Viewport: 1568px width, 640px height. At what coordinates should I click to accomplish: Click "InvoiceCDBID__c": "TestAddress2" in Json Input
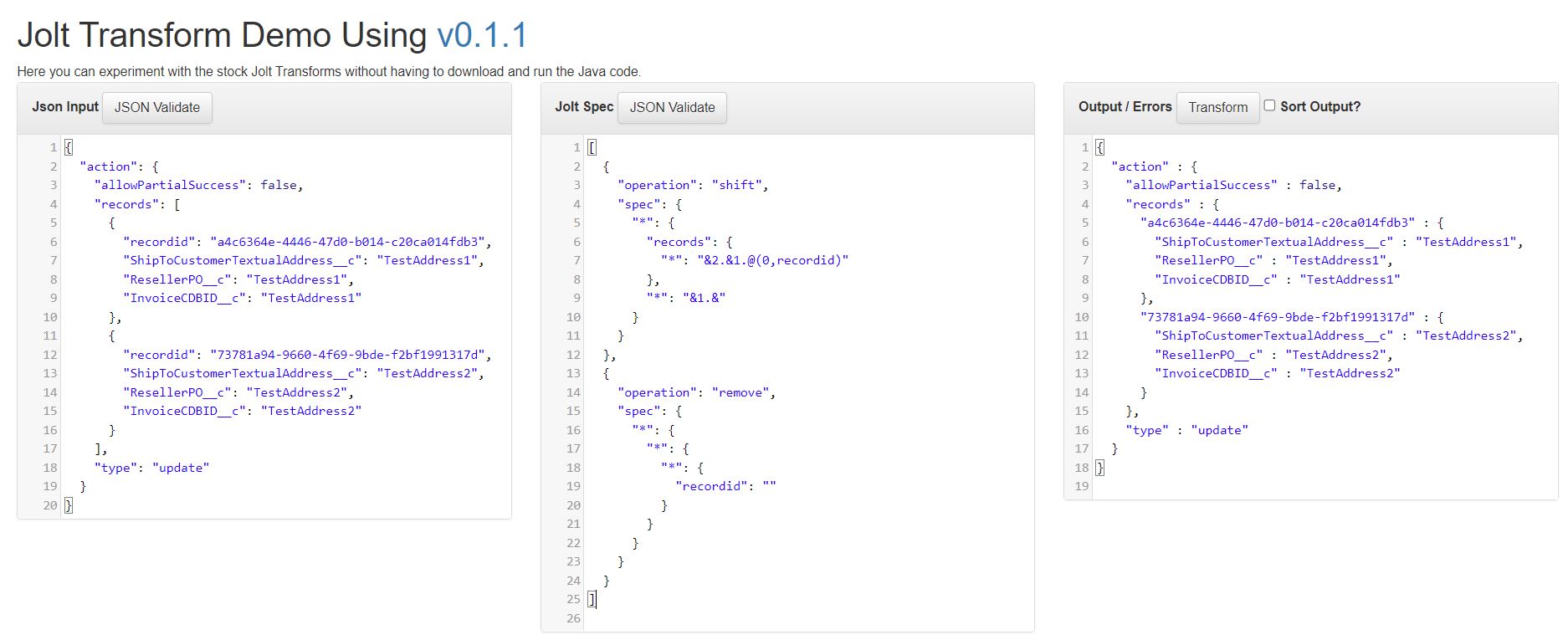coord(243,411)
